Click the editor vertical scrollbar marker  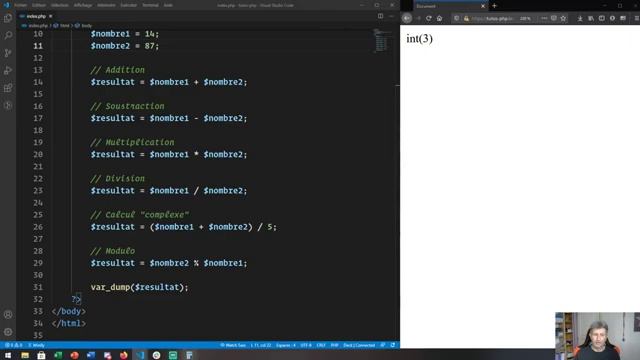(x=398, y=85)
